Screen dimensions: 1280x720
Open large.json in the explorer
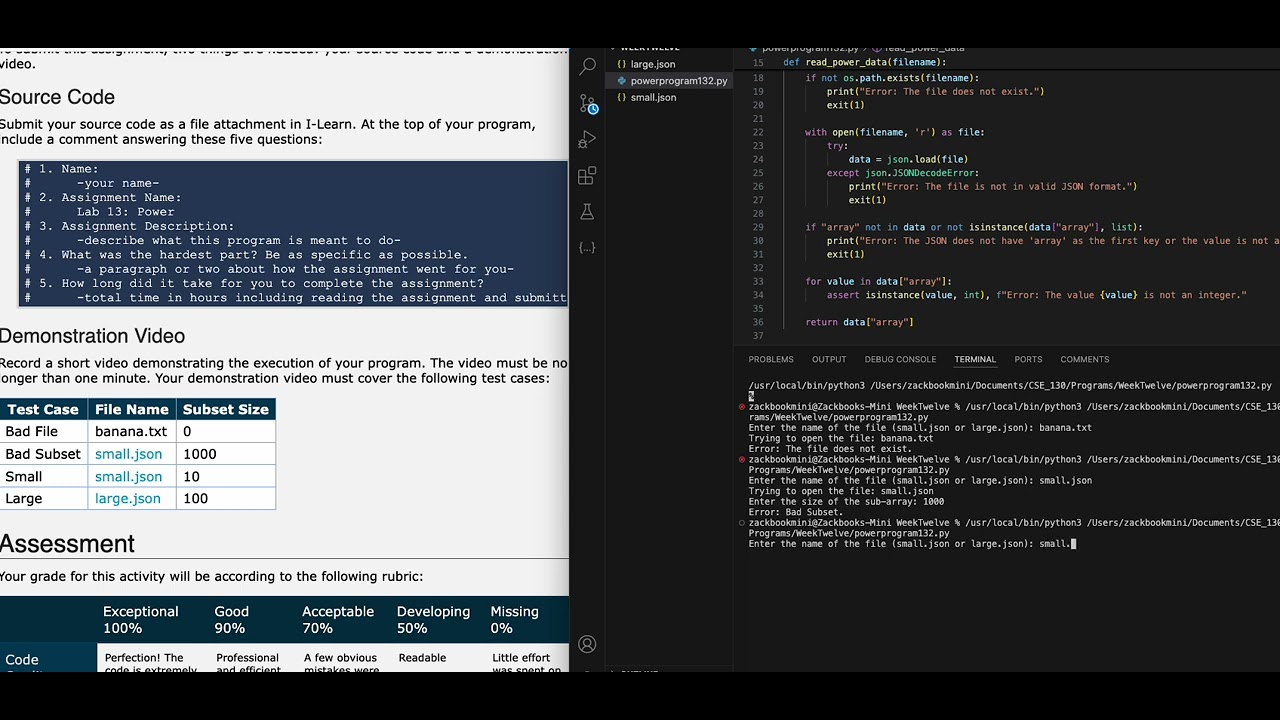653,64
